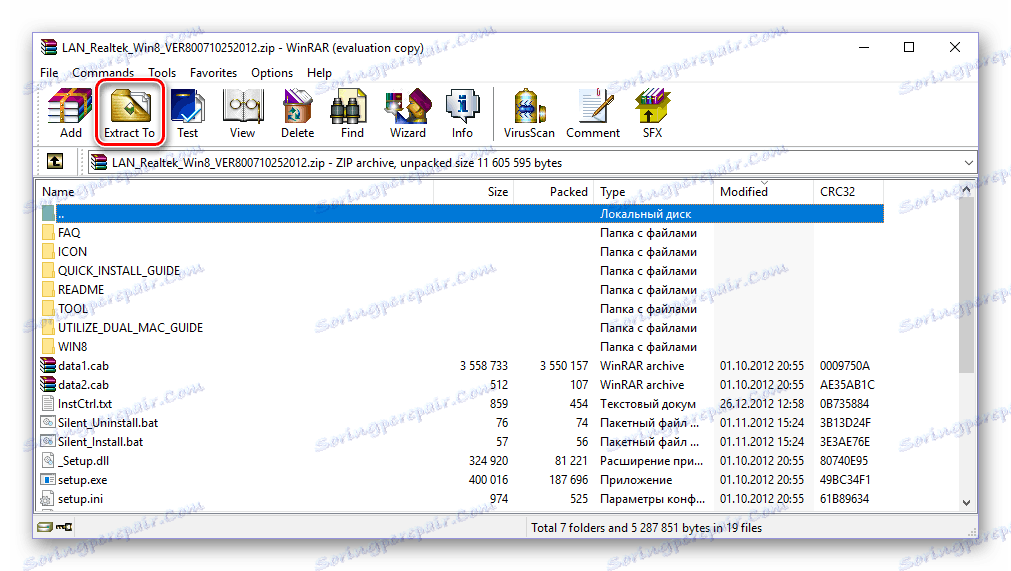
Task: Click modified date 26.12.2012 12:58
Action: coord(762,403)
